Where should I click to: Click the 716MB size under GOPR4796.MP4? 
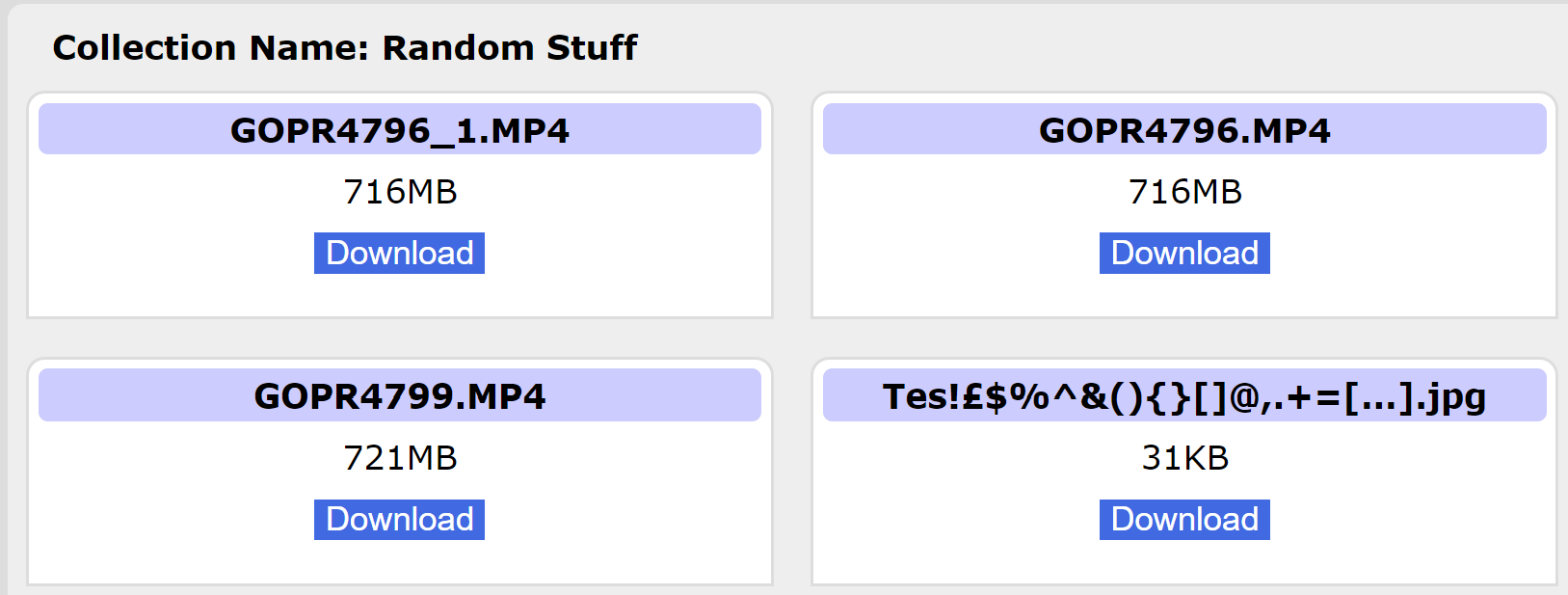(x=1184, y=192)
